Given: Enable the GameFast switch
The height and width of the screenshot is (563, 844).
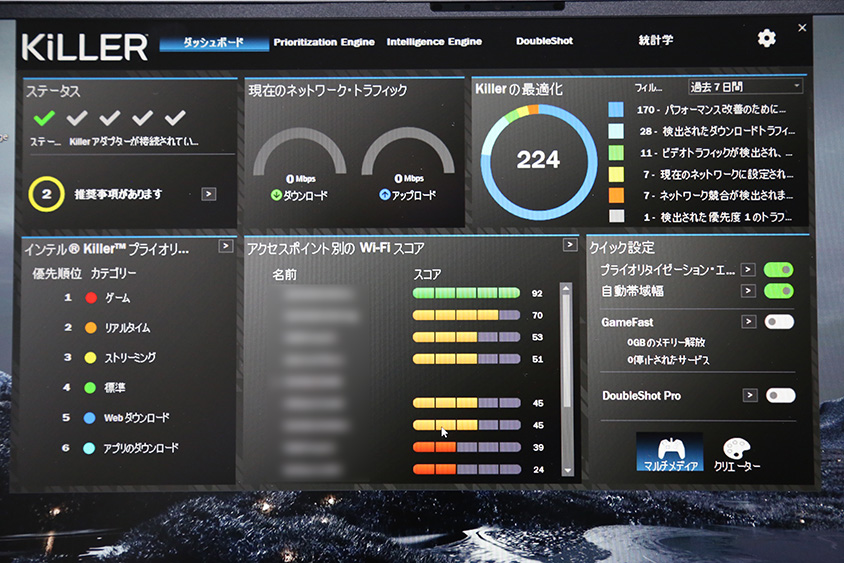Looking at the screenshot, I should click(x=779, y=322).
